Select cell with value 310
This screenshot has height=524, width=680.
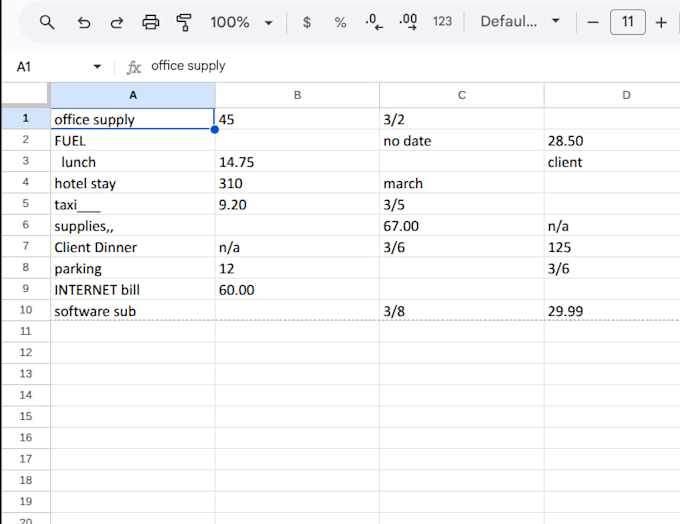tap(297, 183)
